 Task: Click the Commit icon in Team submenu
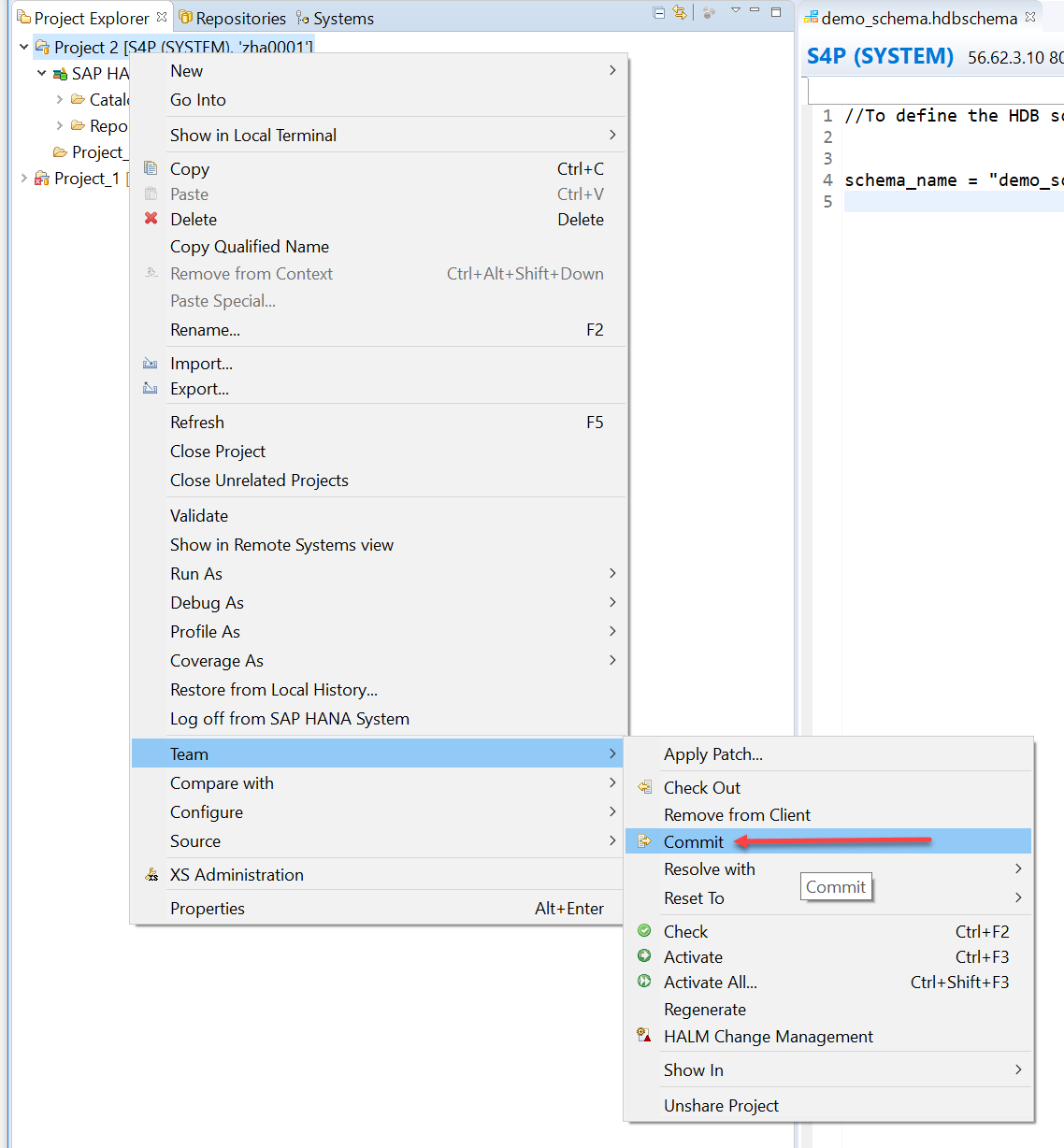[x=644, y=841]
